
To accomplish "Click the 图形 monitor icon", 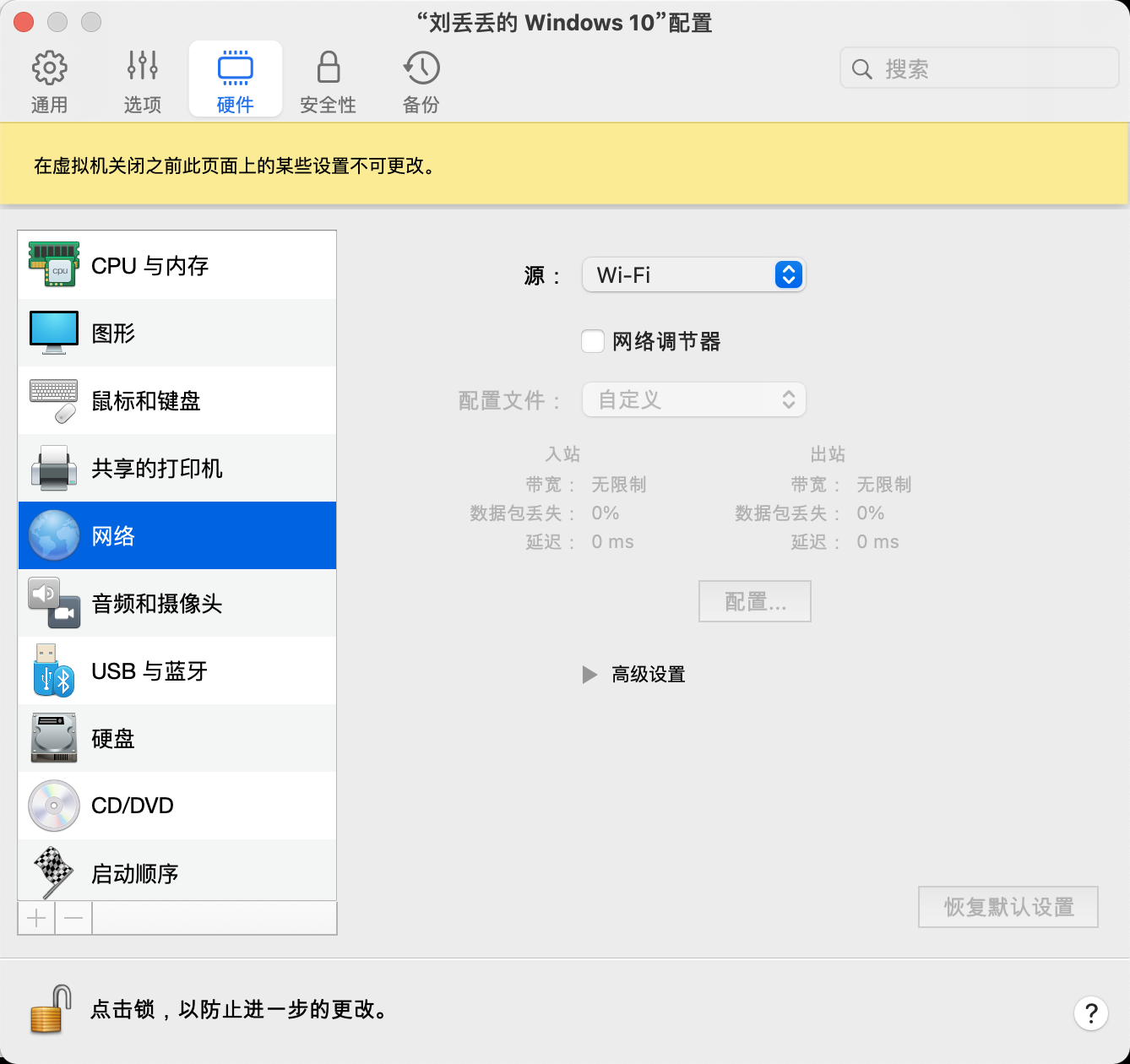I will point(54,333).
